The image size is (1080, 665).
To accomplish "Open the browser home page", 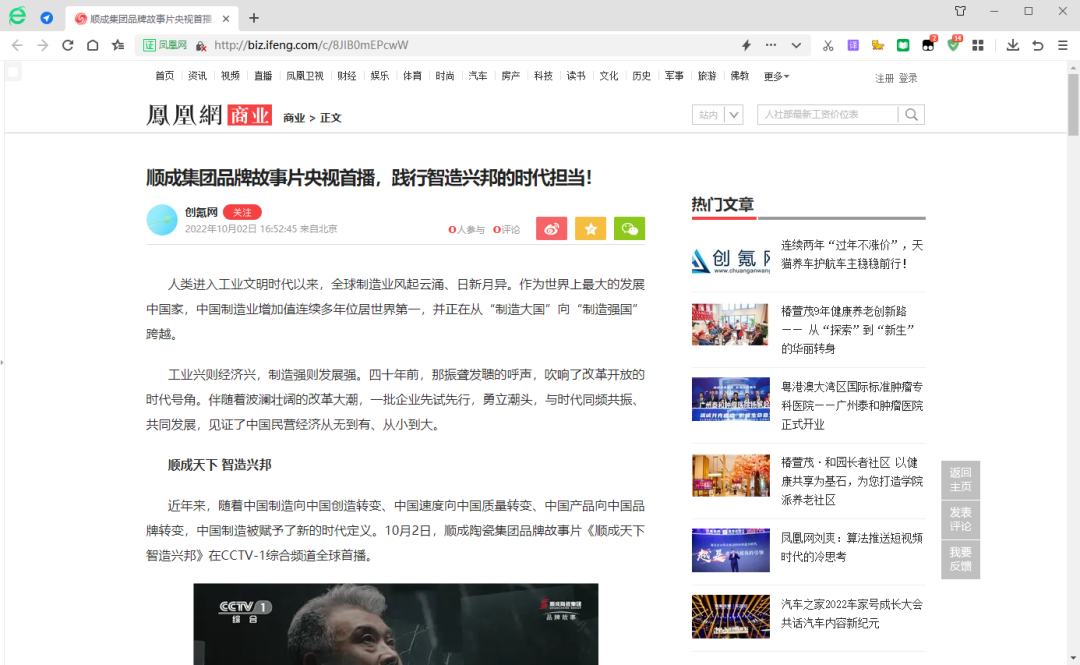I will click(x=92, y=45).
